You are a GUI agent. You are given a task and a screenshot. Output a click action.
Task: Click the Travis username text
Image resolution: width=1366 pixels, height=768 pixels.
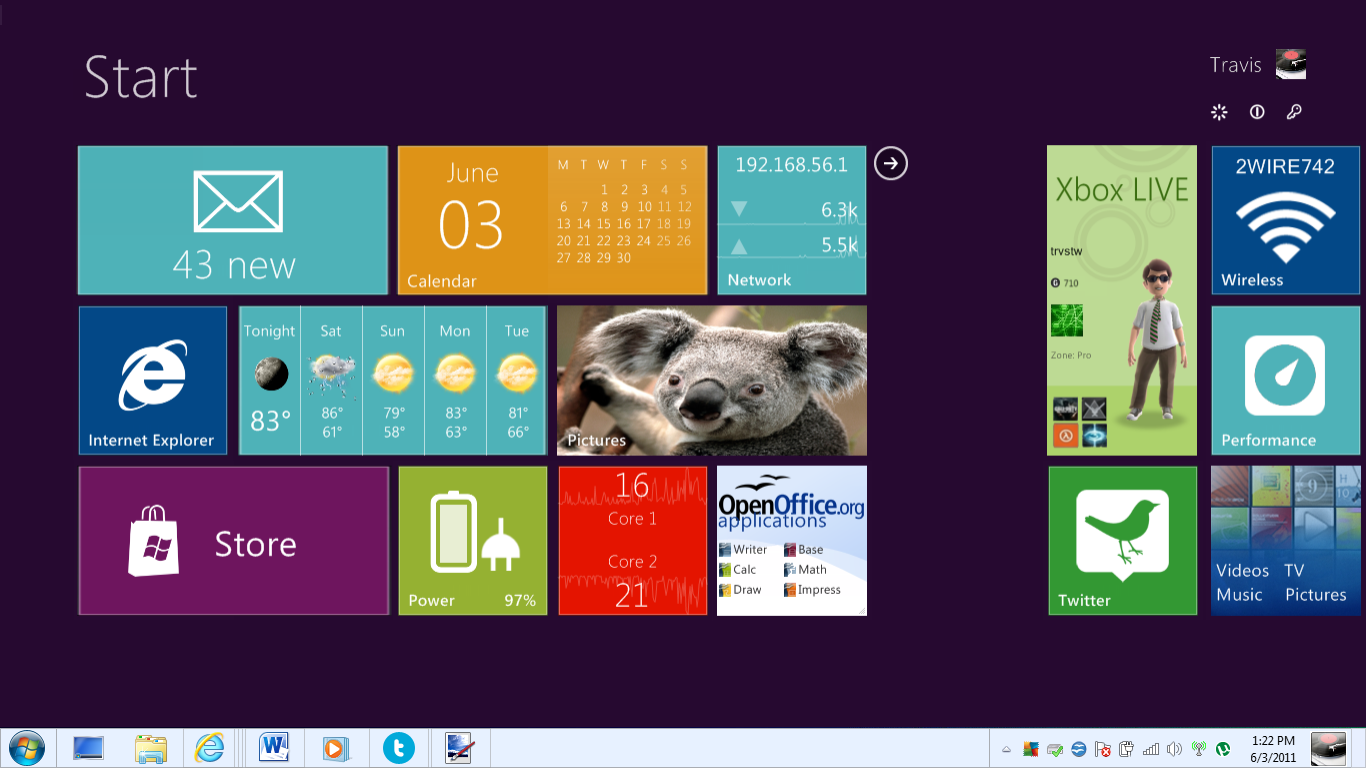click(1236, 65)
